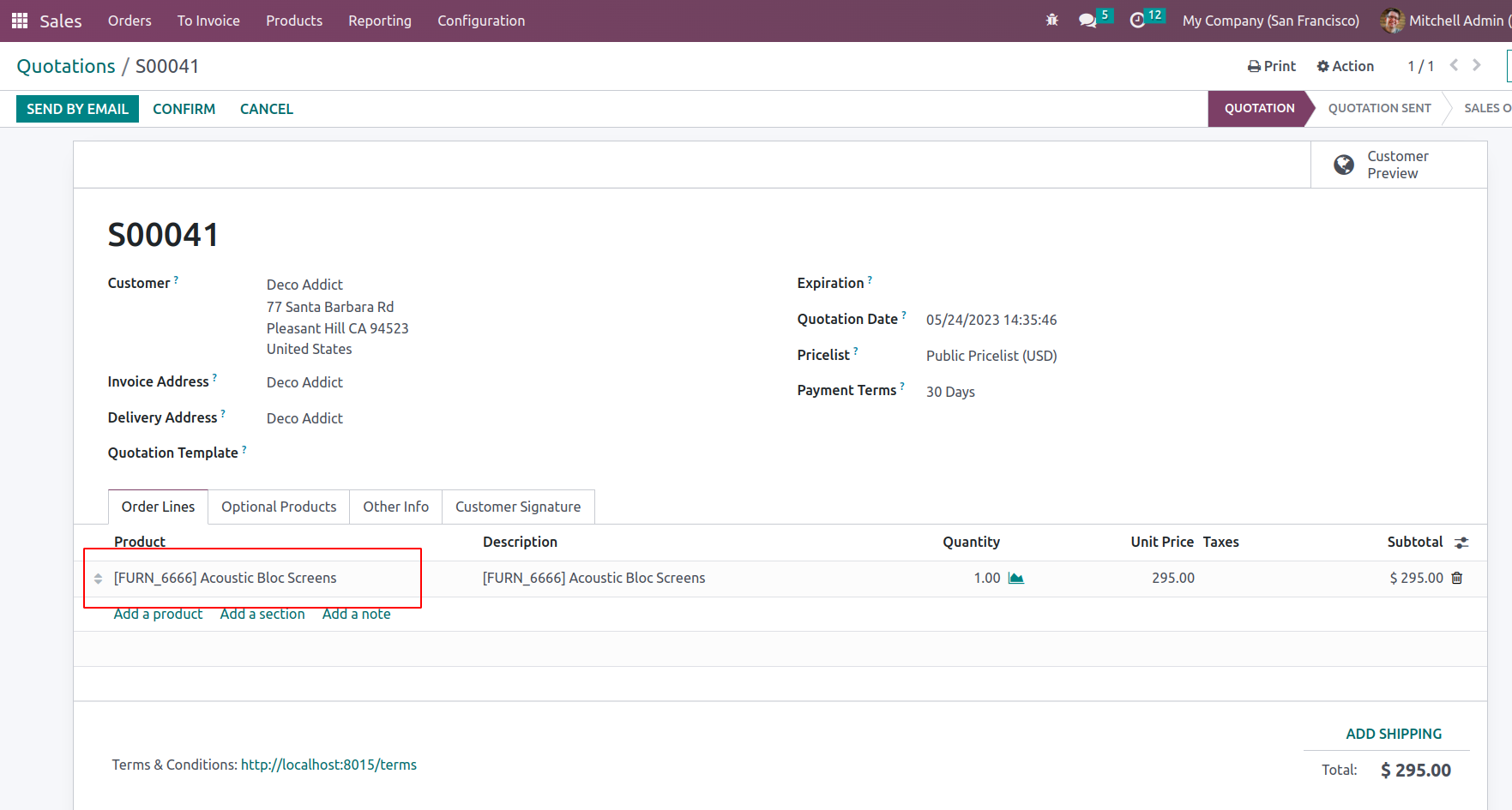Screen dimensions: 1512x810
Task: Switch to Other Info tab
Action: 396,507
